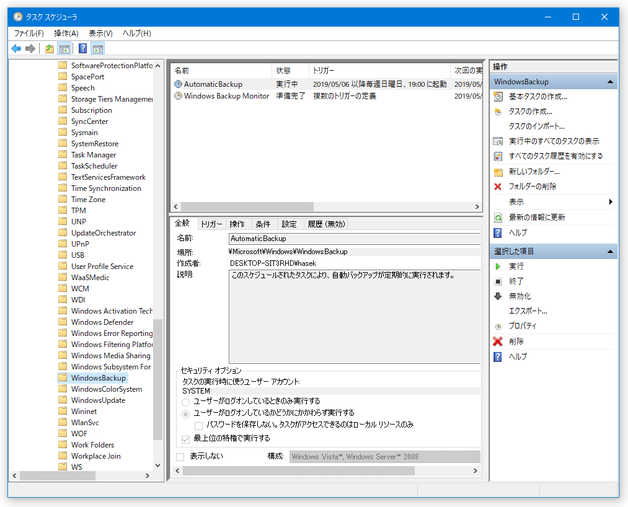The image size is (628, 507).
Task: Switch to the 履歴 (無効) tab
Action: [x=326, y=224]
